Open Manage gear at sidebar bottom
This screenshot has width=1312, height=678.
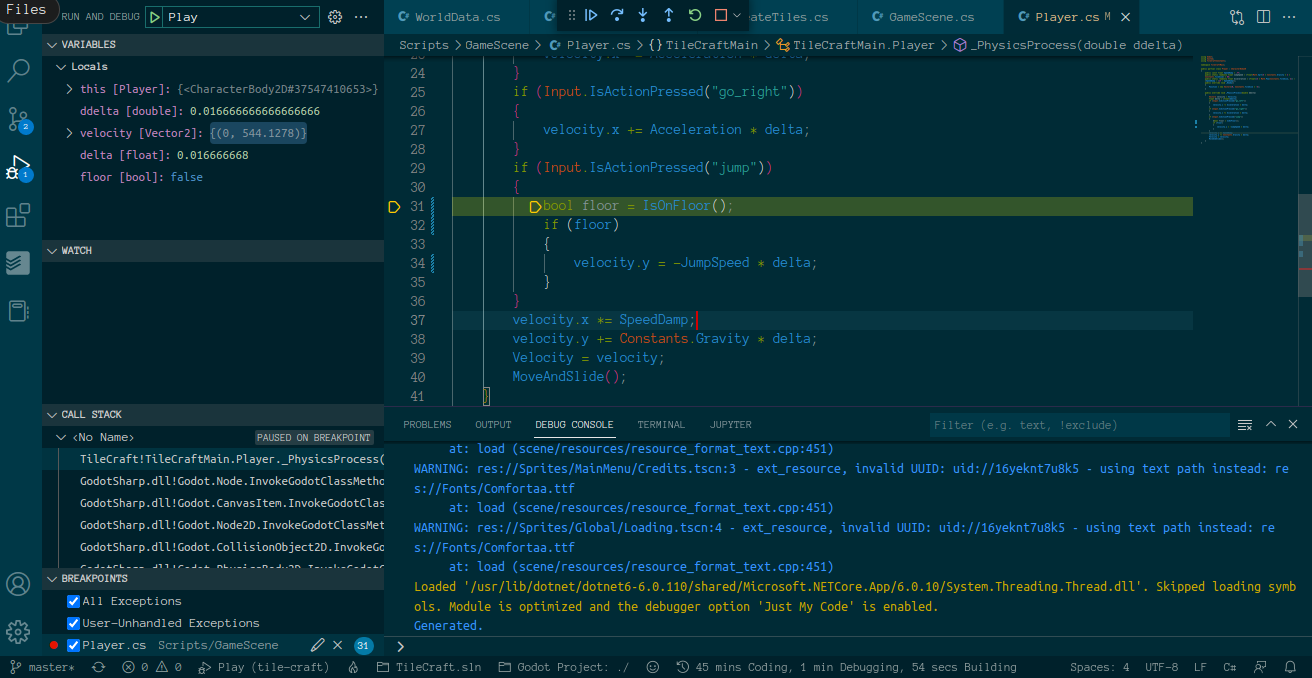pyautogui.click(x=18, y=632)
